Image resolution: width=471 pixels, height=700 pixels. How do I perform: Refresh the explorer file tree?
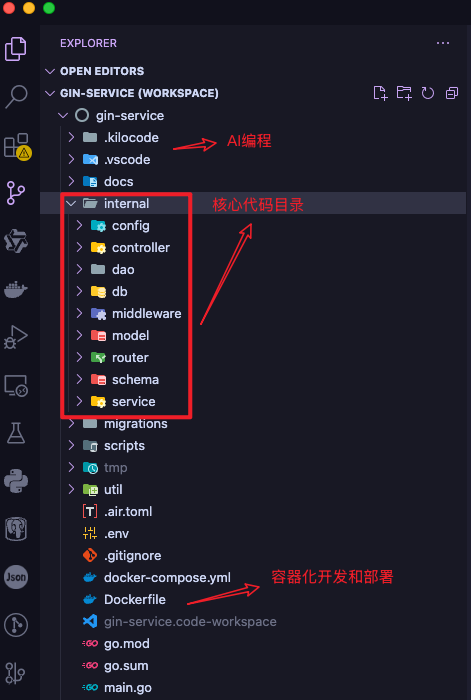(x=428, y=93)
